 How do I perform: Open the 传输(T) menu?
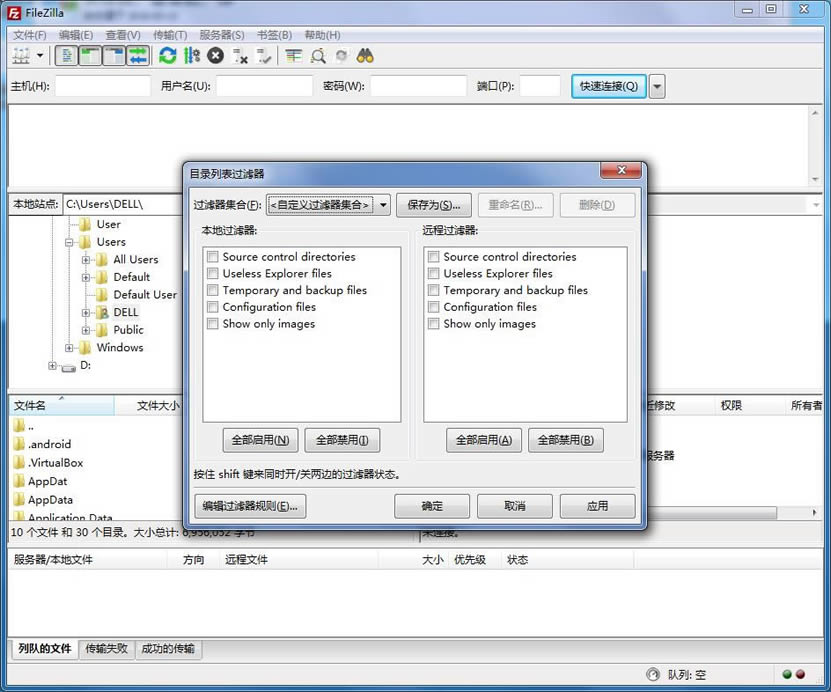(172, 35)
